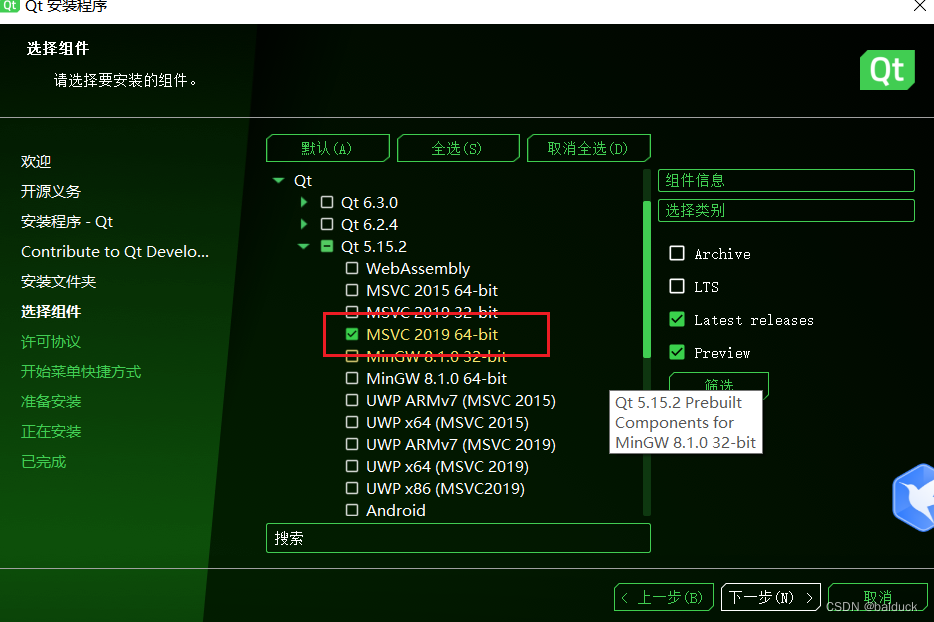Click the 下一步(N) button
Screen dimensions: 934x622
[x=770, y=597]
